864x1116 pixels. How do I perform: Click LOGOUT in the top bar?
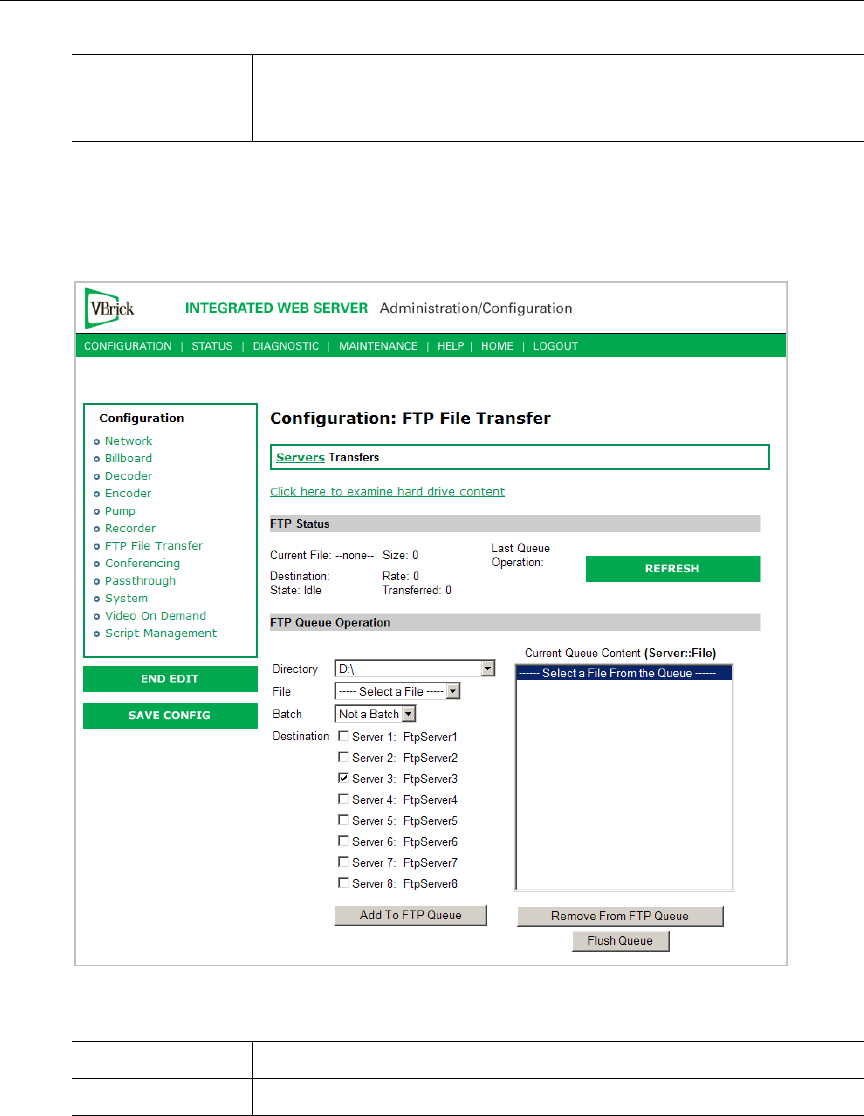(x=556, y=346)
